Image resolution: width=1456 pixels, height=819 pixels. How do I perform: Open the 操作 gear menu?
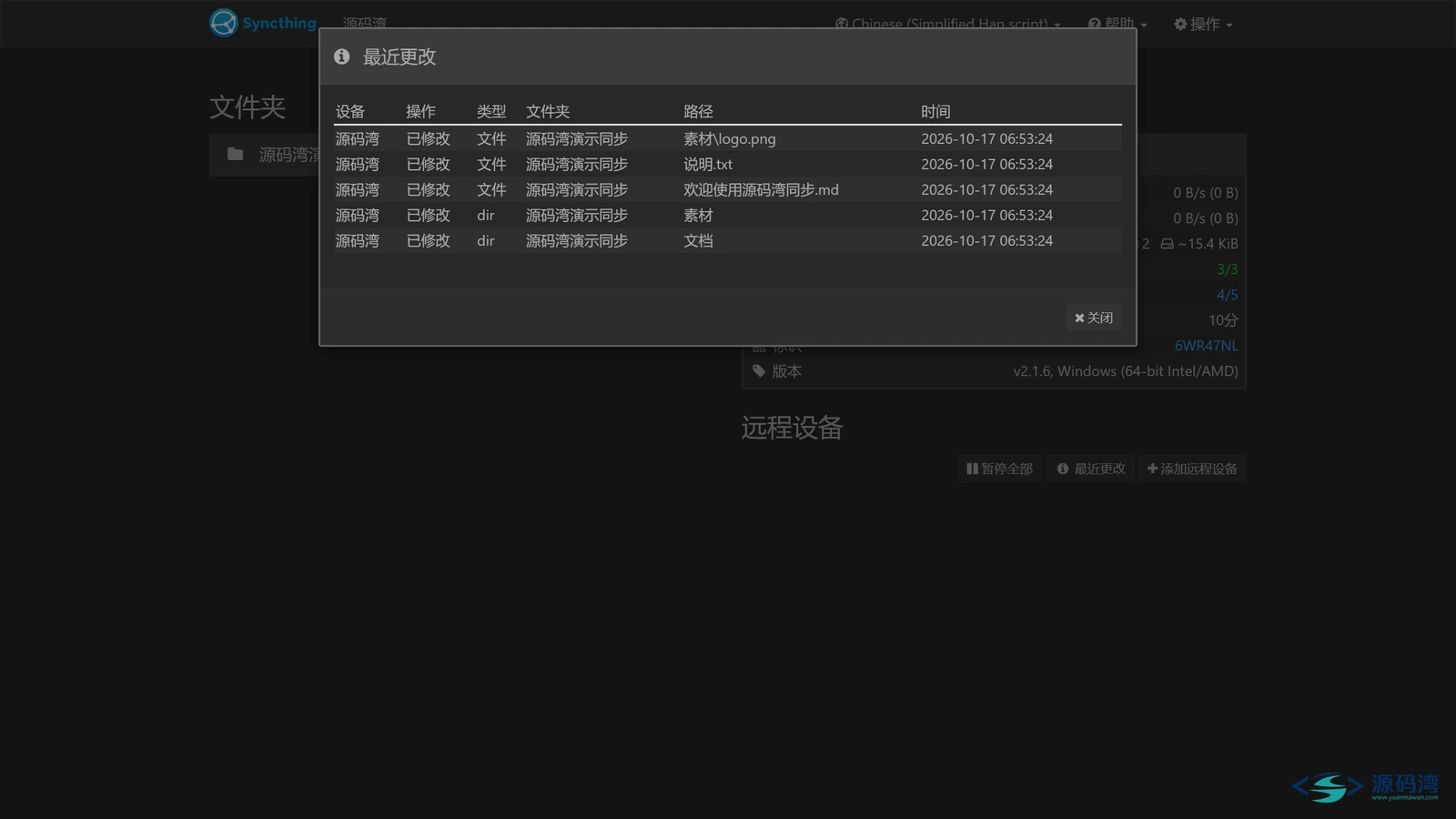(1203, 24)
